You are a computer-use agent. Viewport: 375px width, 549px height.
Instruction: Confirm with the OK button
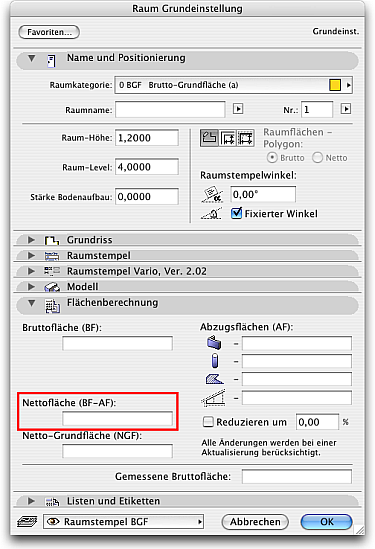(326, 522)
